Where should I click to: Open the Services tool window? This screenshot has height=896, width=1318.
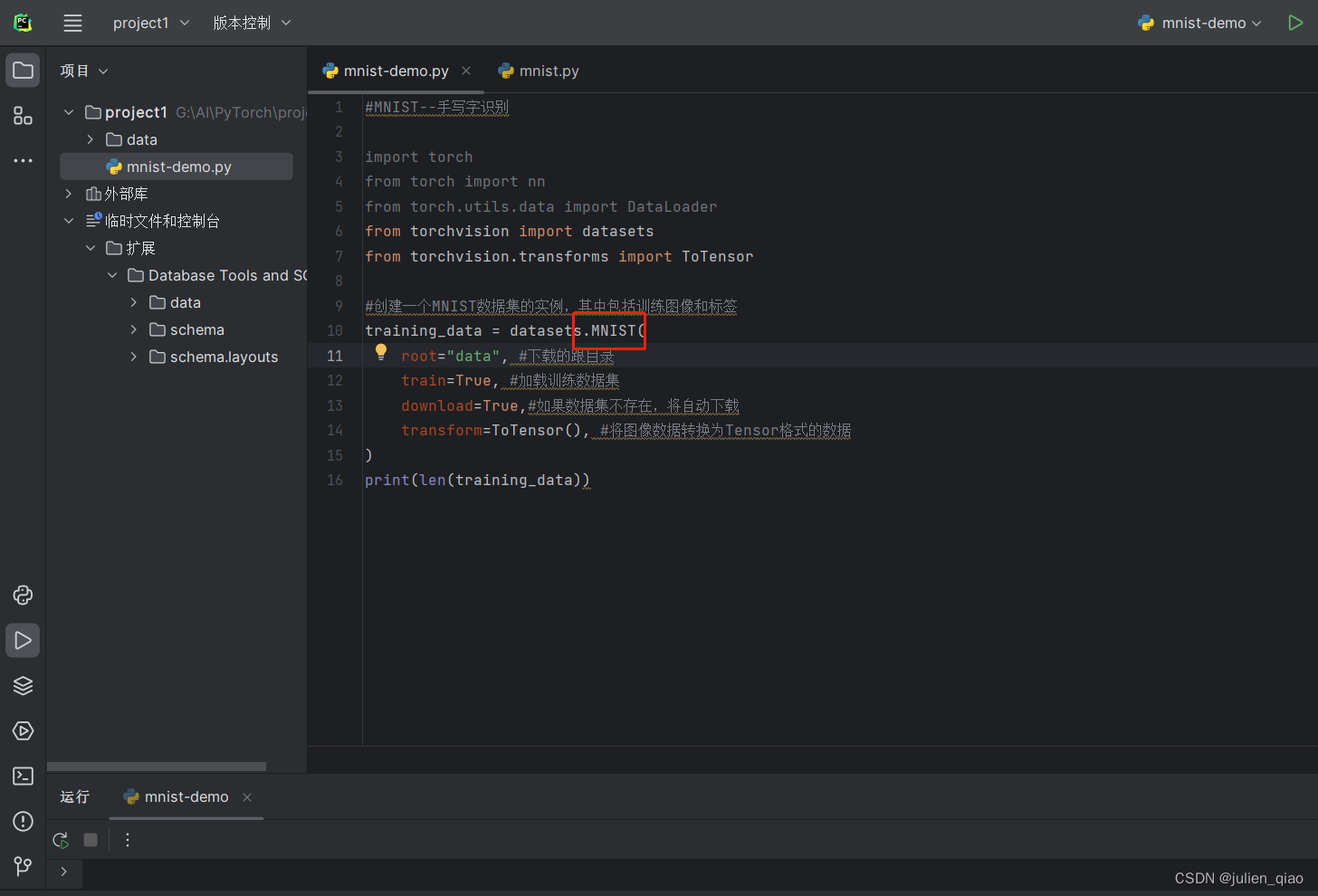coord(23,730)
